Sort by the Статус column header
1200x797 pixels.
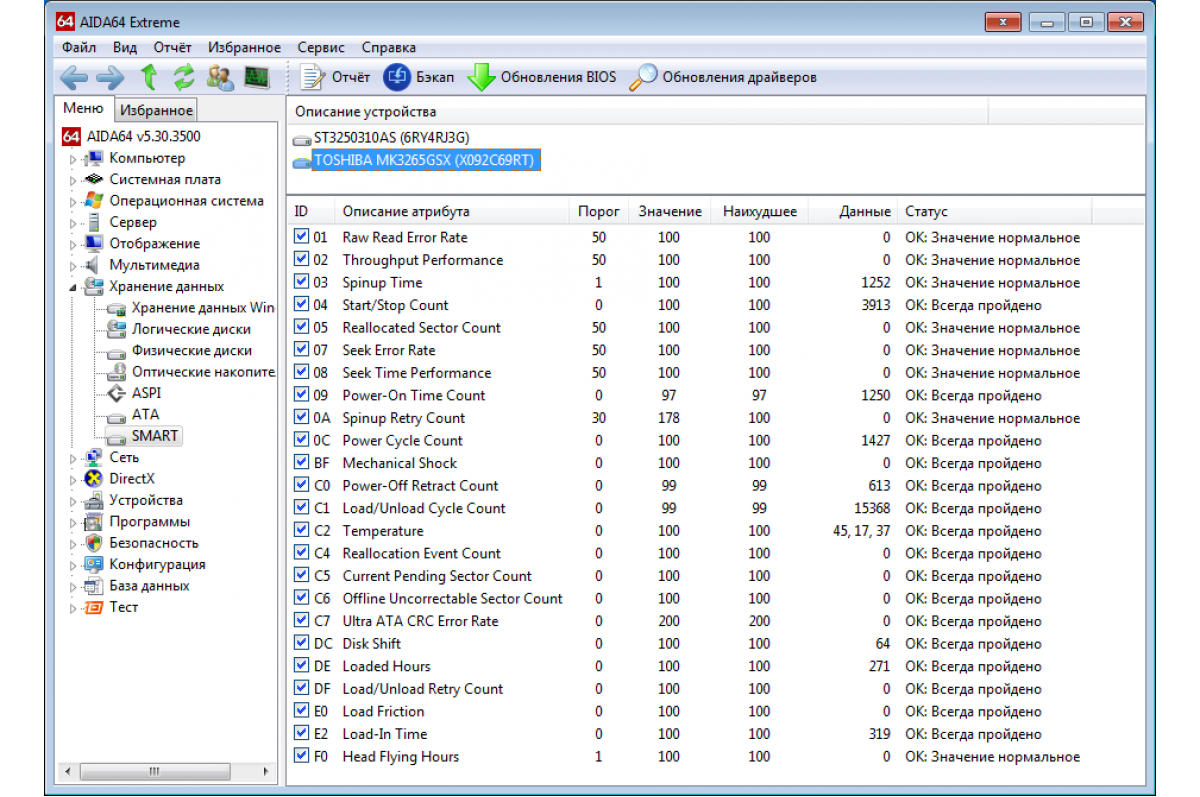click(995, 212)
